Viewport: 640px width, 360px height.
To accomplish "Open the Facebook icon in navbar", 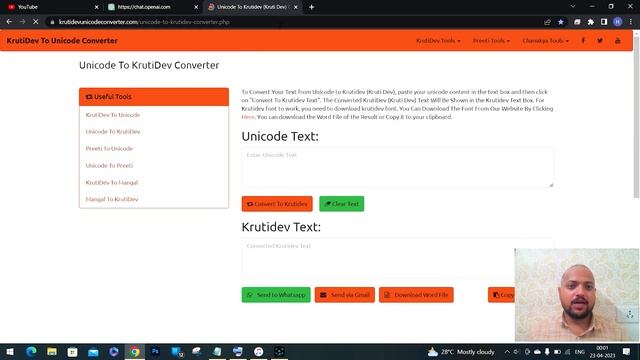I will pos(583,40).
